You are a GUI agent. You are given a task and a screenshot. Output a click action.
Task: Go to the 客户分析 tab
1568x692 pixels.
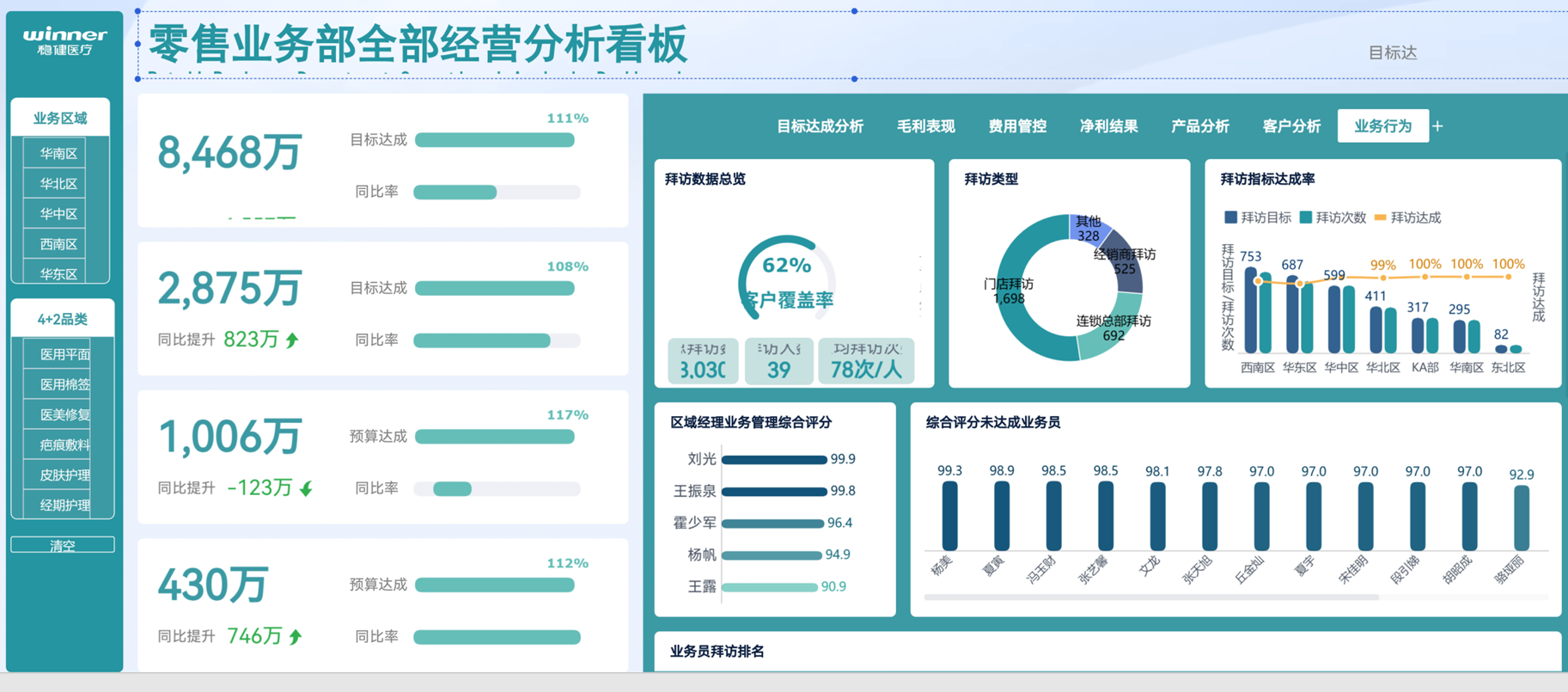[1291, 126]
